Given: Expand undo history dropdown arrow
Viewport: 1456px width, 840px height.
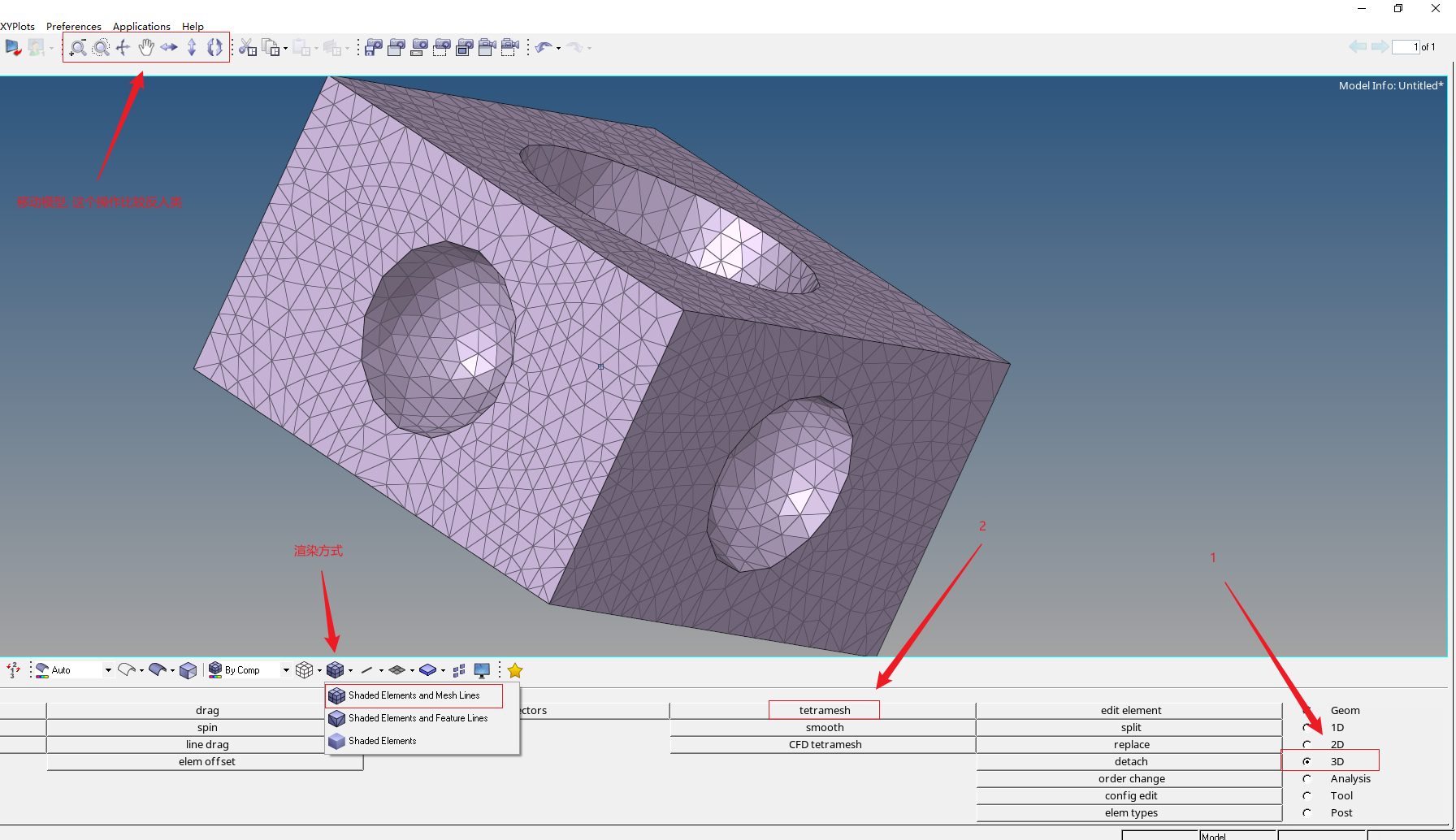Looking at the screenshot, I should click(558, 49).
